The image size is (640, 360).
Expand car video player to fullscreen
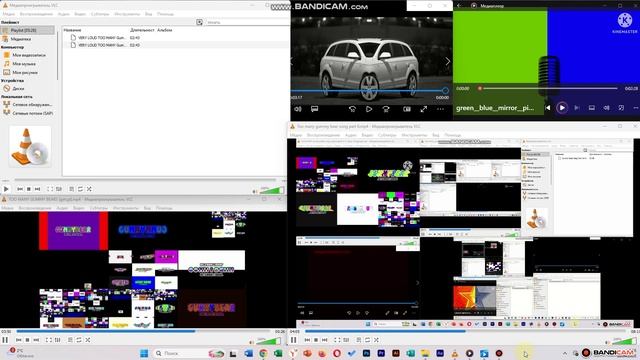pos(424,109)
